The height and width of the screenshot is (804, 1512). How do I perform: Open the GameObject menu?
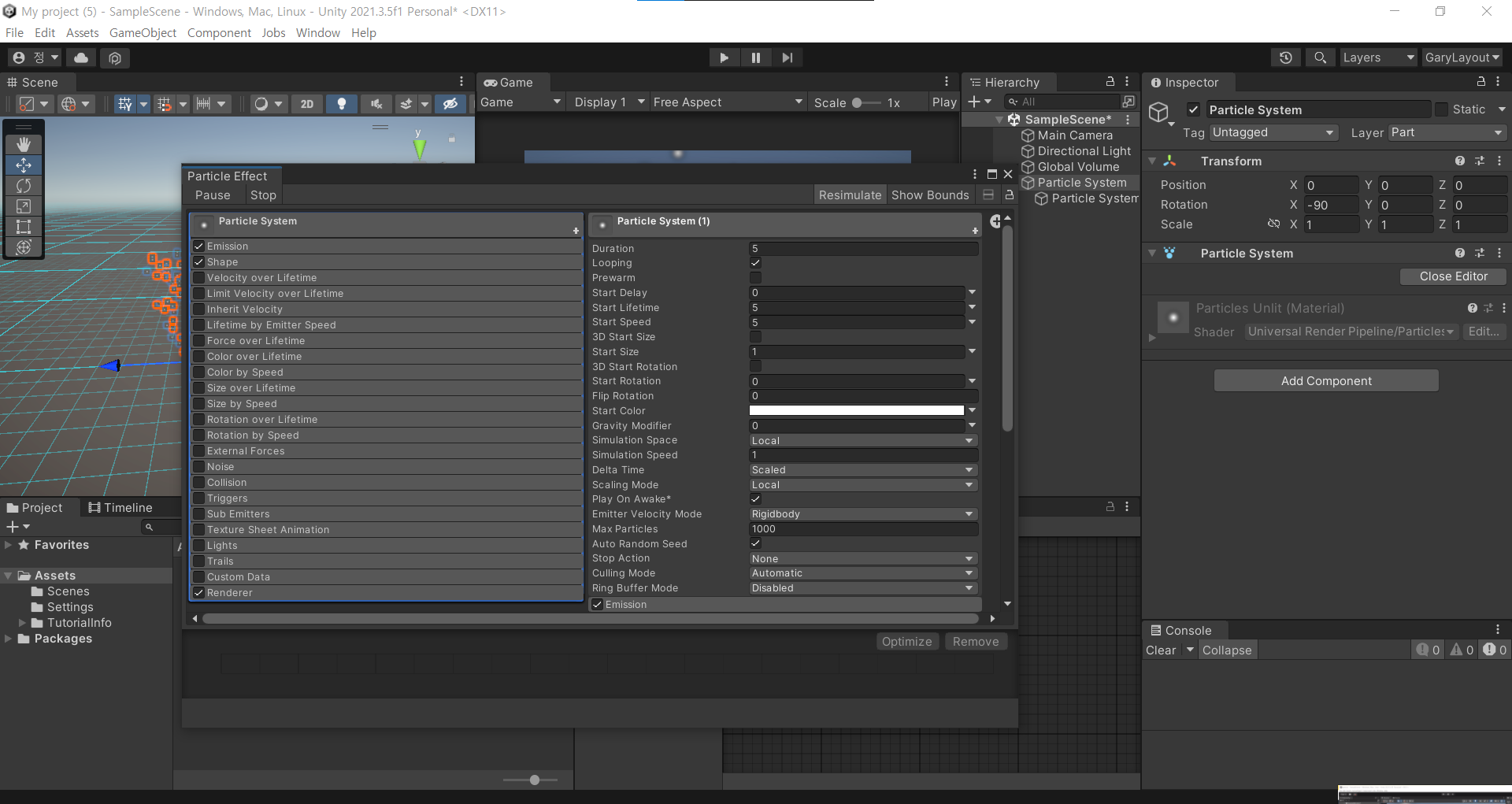pyautogui.click(x=143, y=32)
